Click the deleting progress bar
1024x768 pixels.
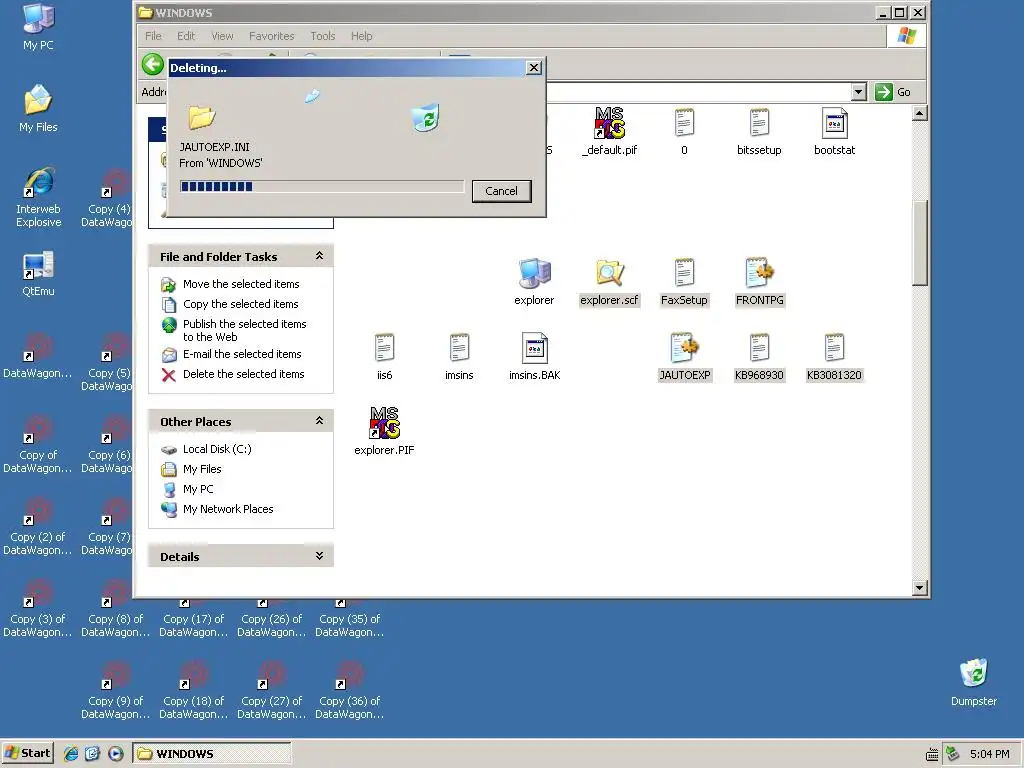click(322, 187)
